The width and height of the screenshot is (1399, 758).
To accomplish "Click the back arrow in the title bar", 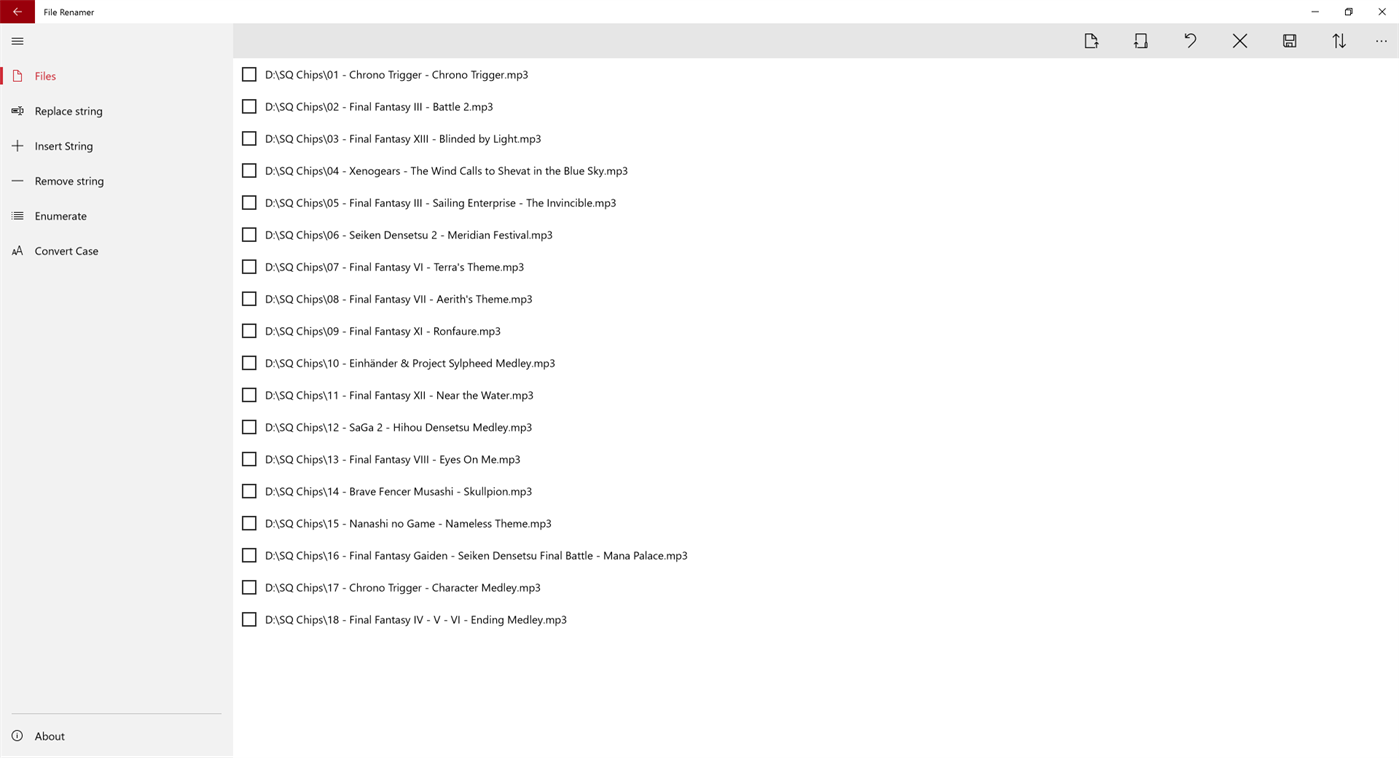I will tap(16, 11).
